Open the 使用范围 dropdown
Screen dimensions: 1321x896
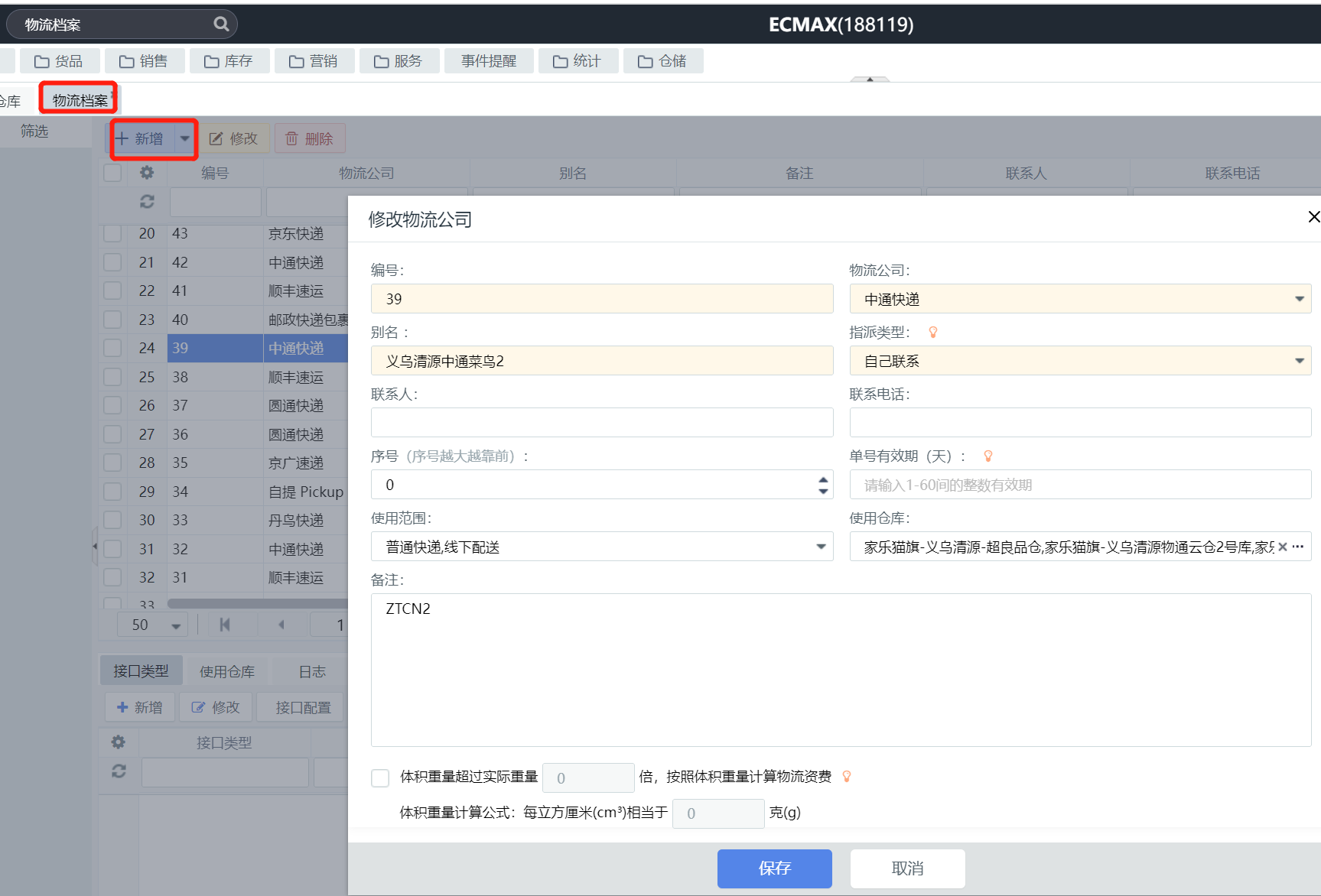pyautogui.click(x=602, y=547)
